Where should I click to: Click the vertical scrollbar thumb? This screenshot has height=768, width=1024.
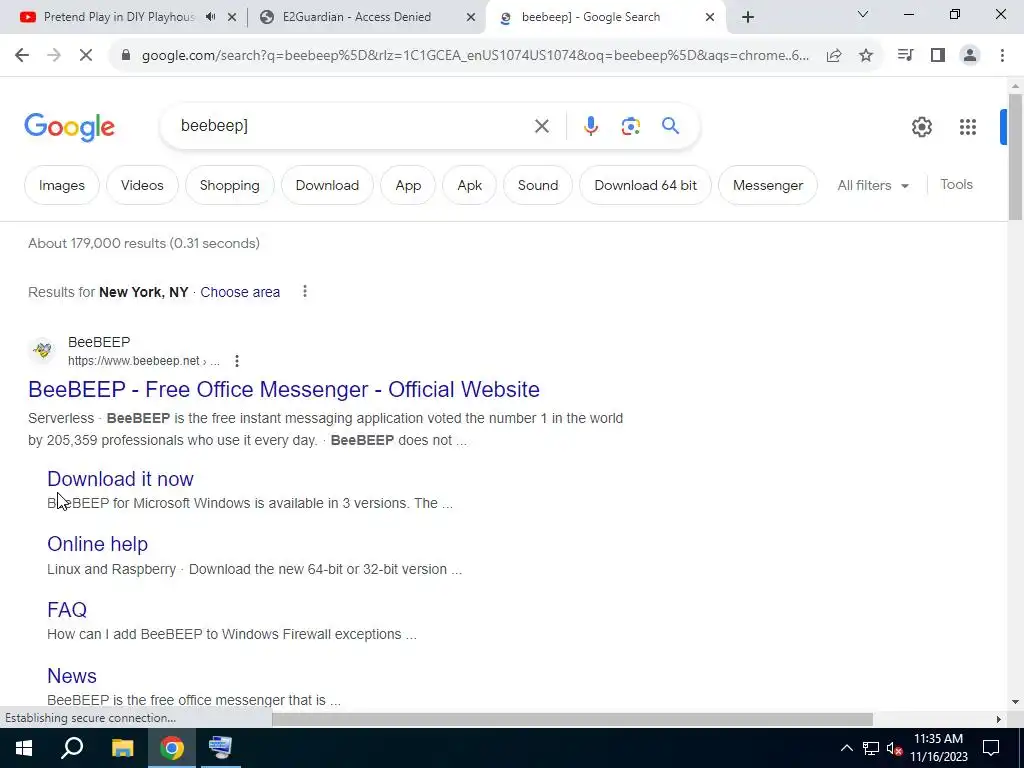coord(1015,157)
